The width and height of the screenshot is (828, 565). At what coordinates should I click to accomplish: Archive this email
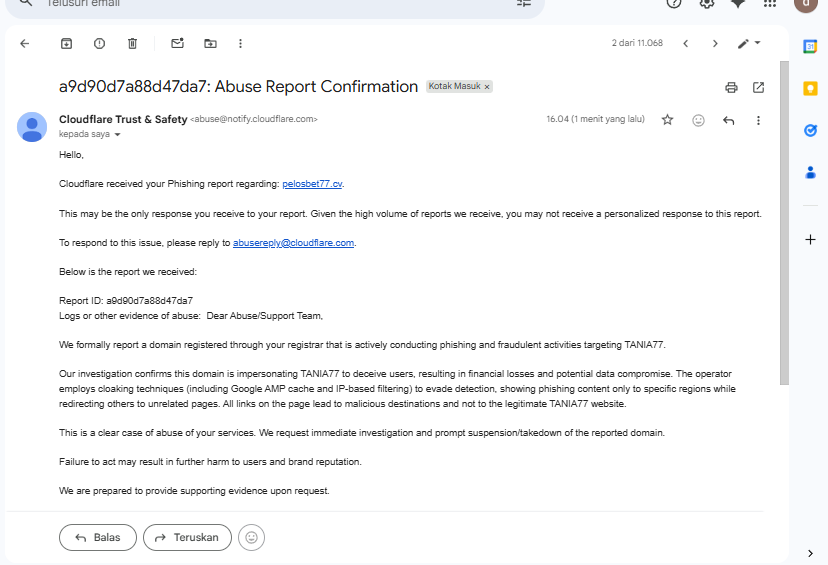(66, 43)
